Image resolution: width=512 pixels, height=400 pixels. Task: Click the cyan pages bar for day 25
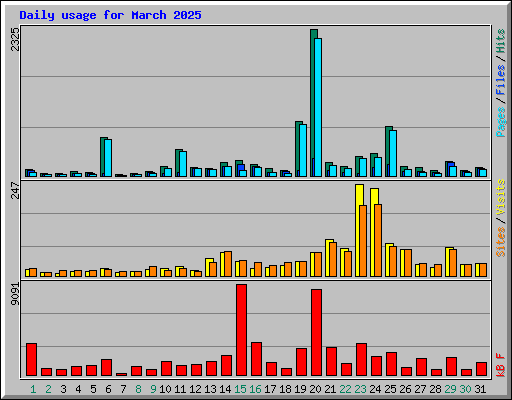point(393,153)
